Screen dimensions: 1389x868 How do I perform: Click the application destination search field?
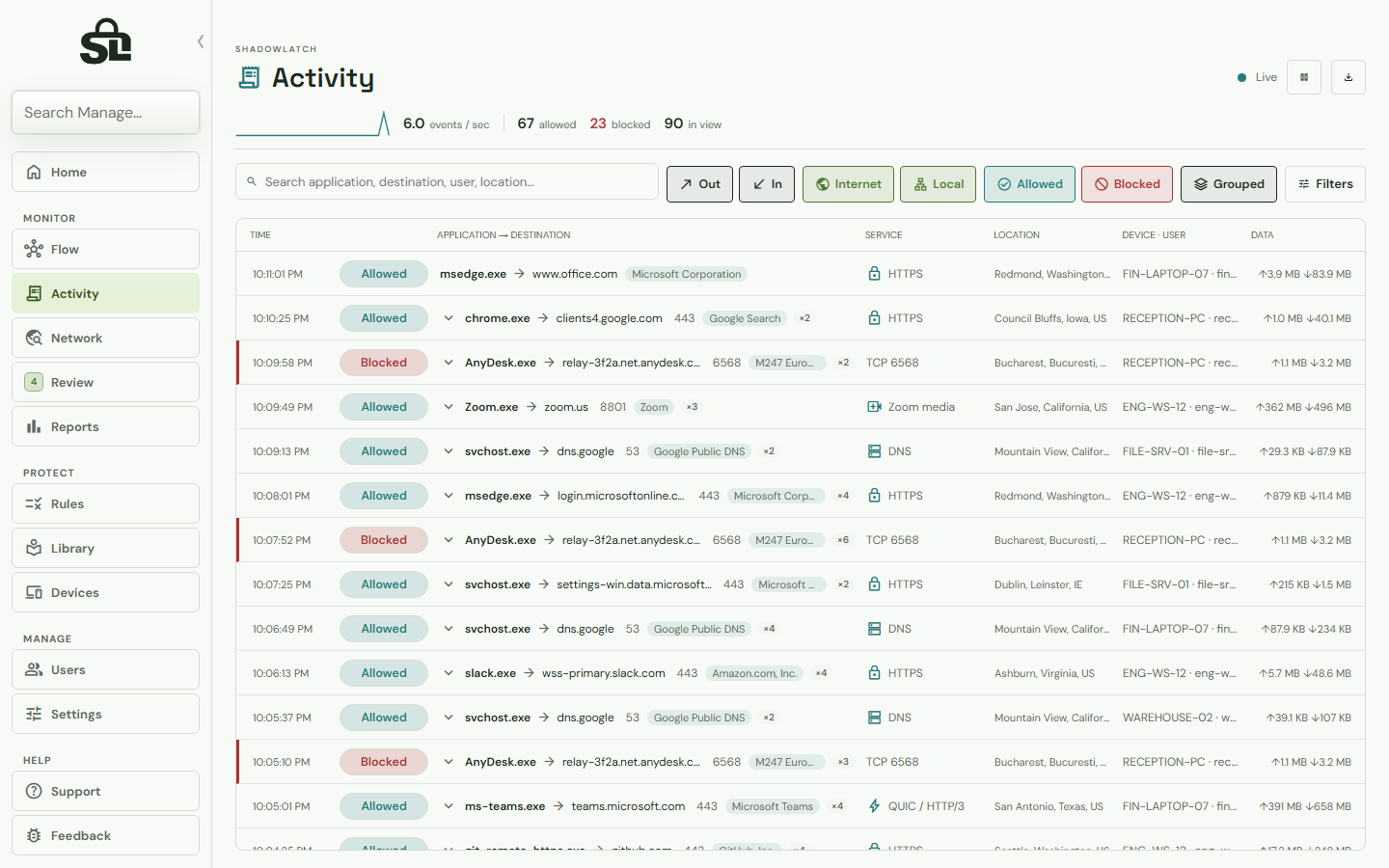447,181
